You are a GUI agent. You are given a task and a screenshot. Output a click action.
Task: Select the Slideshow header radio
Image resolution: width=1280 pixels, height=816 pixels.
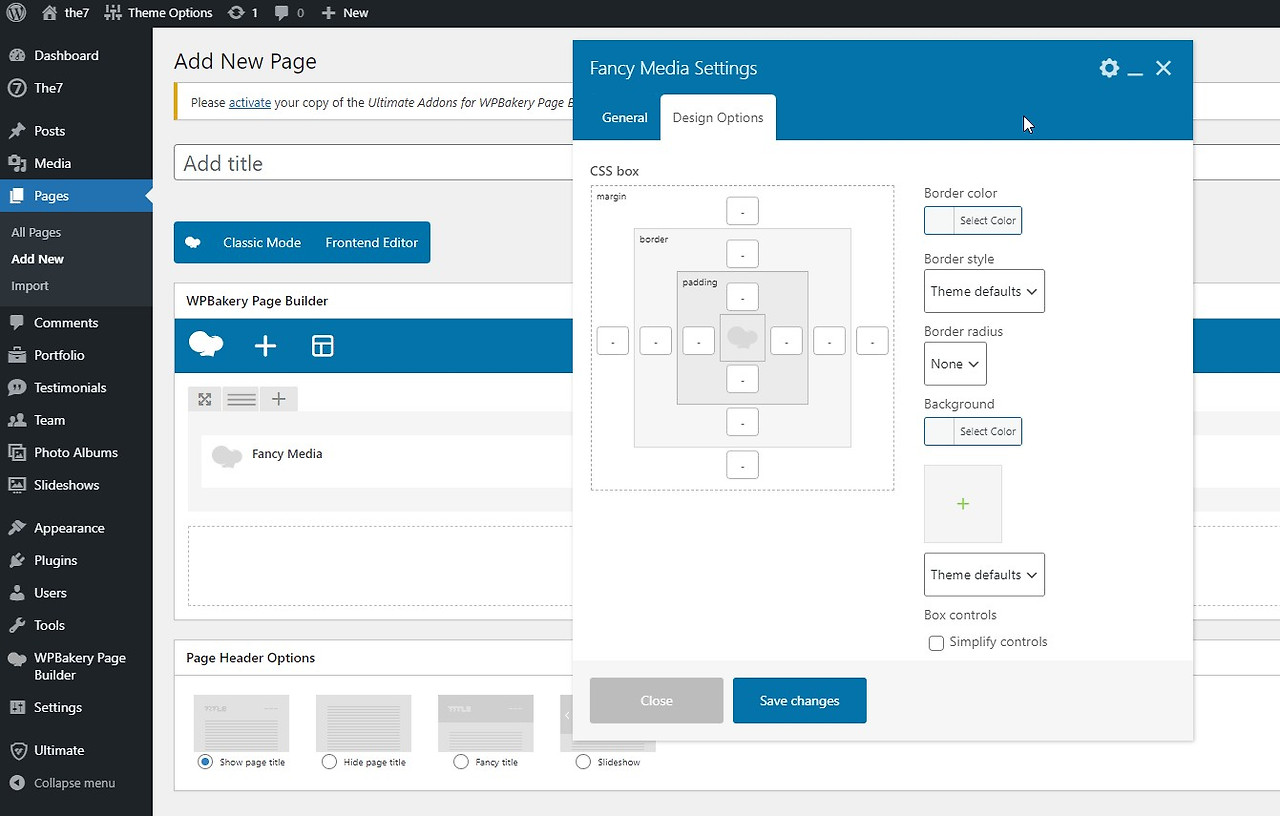point(583,762)
